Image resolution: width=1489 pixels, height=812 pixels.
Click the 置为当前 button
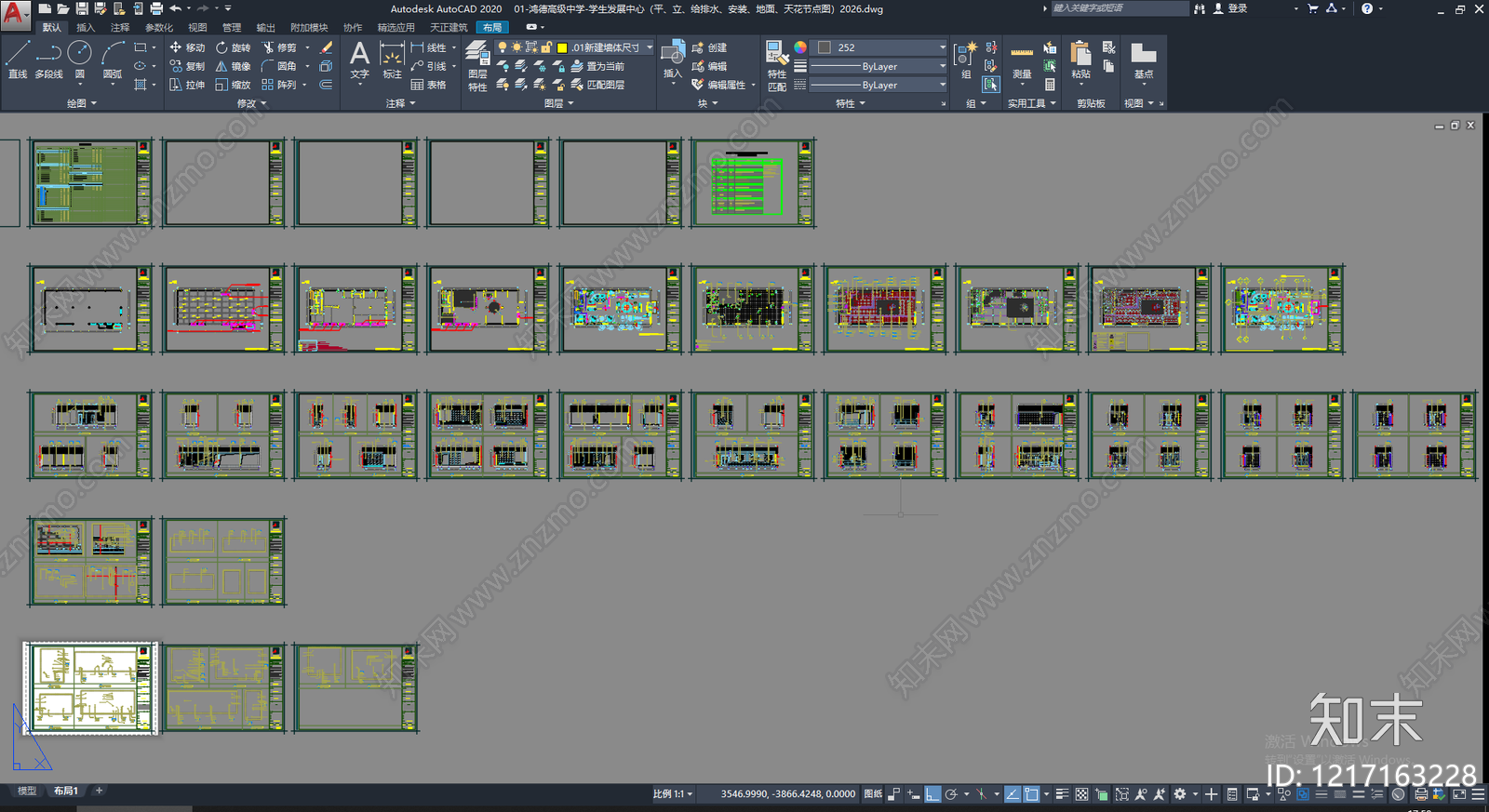tap(597, 66)
